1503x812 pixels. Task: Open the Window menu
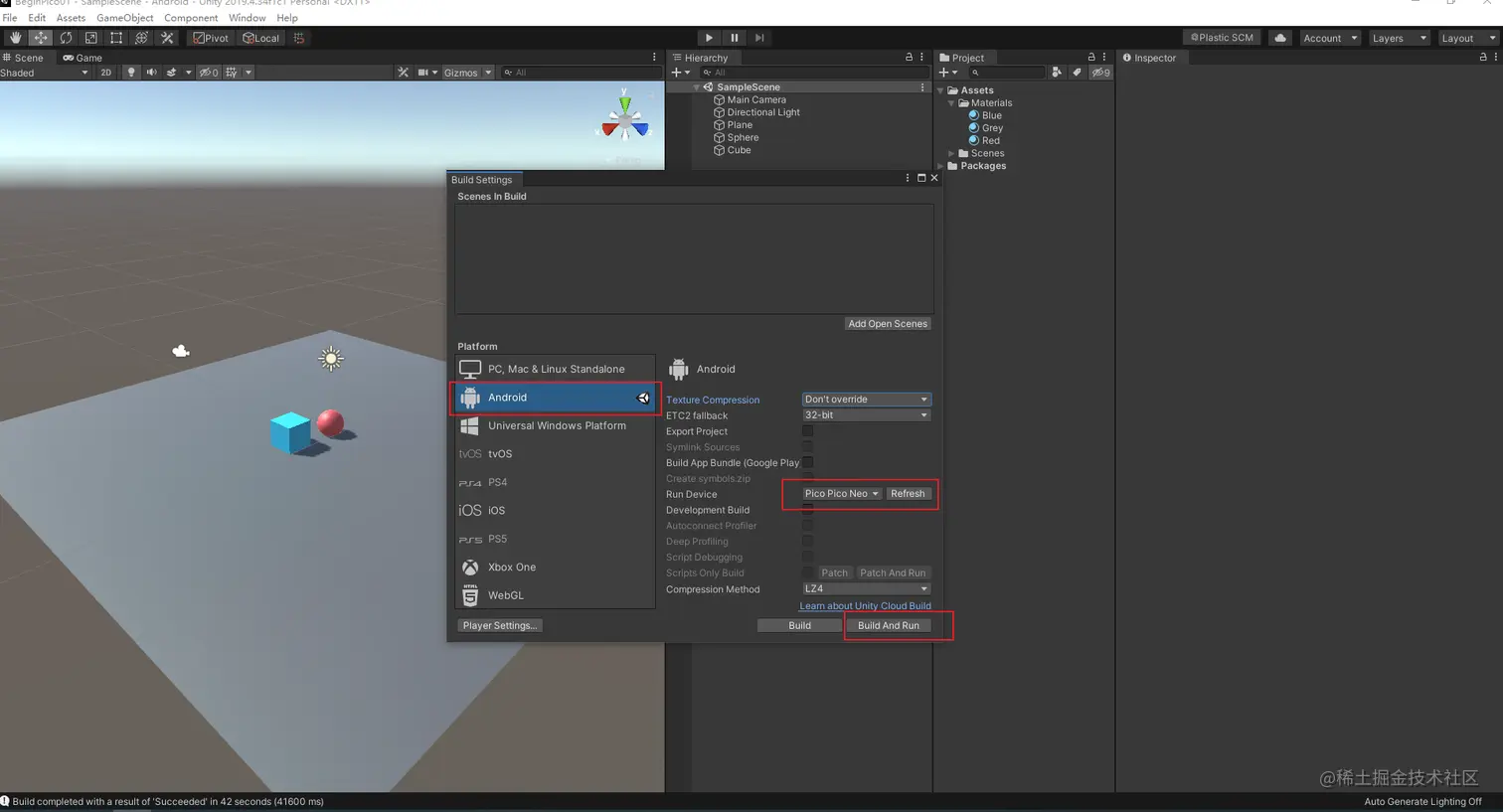248,18
